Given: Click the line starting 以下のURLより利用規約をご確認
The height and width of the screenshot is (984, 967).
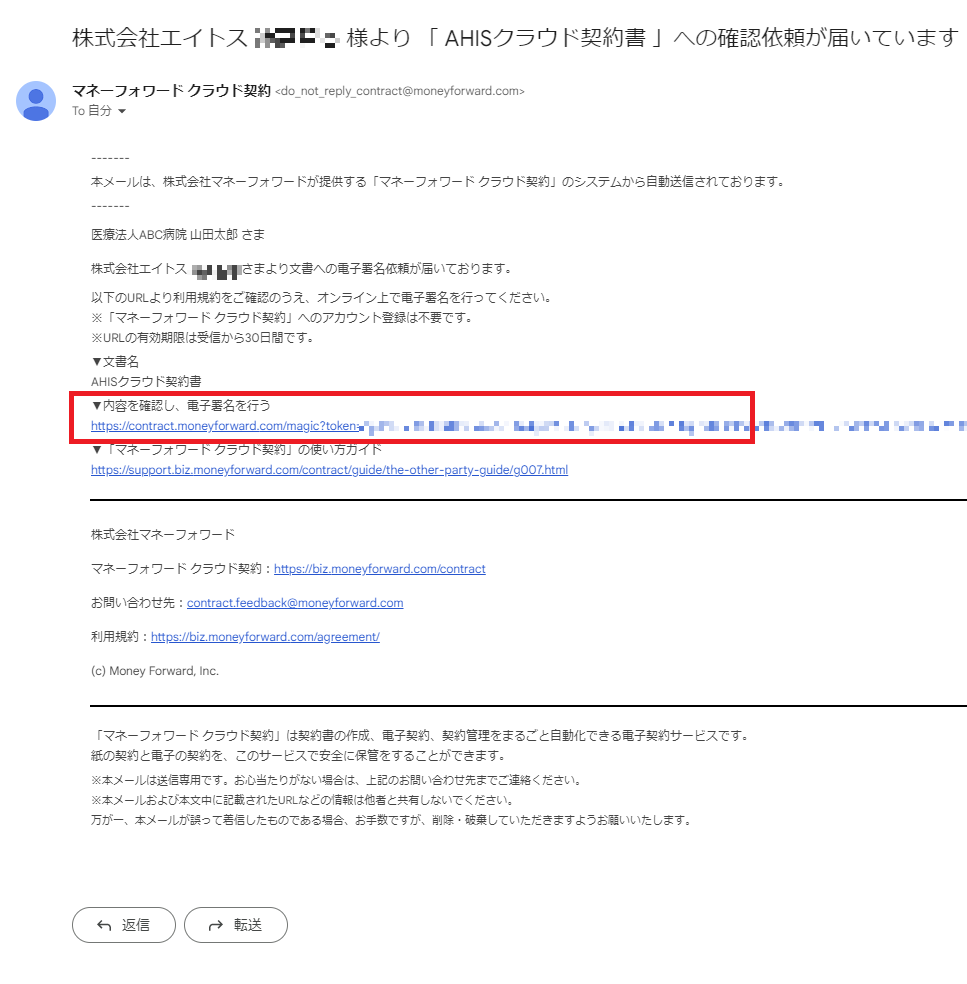Looking at the screenshot, I should [x=321, y=297].
